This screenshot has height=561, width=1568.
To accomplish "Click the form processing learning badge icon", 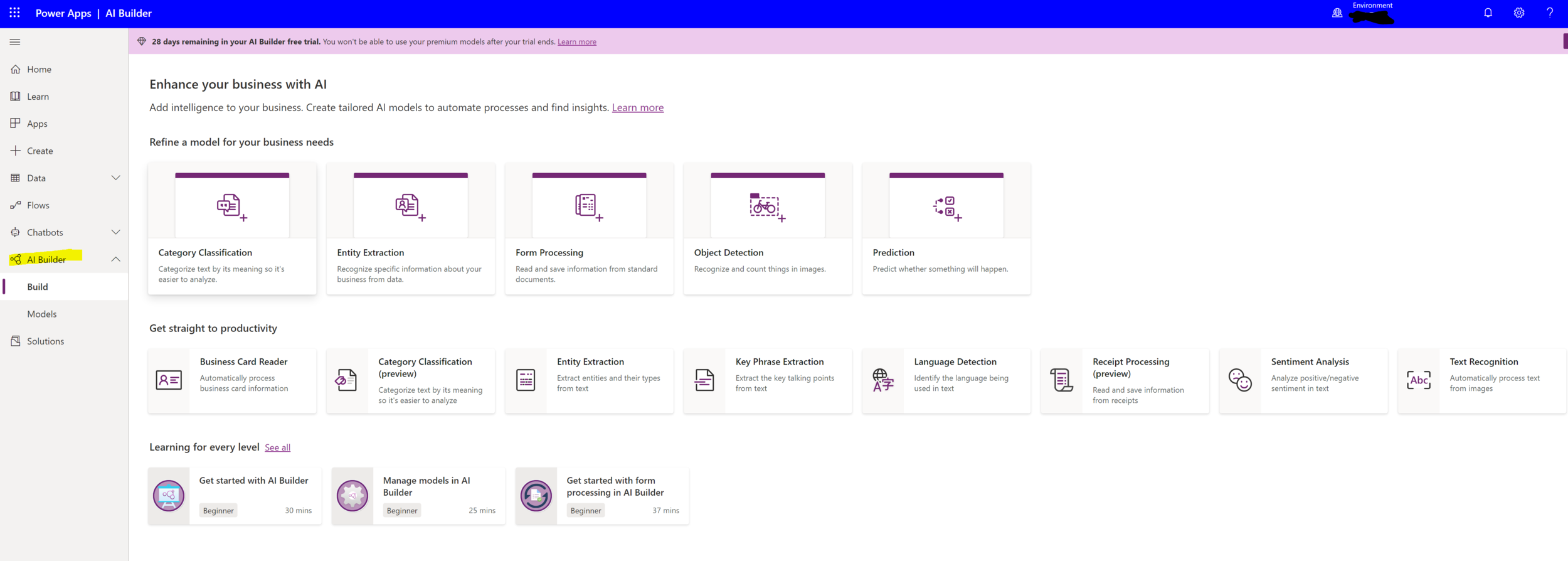I will 536,496.
